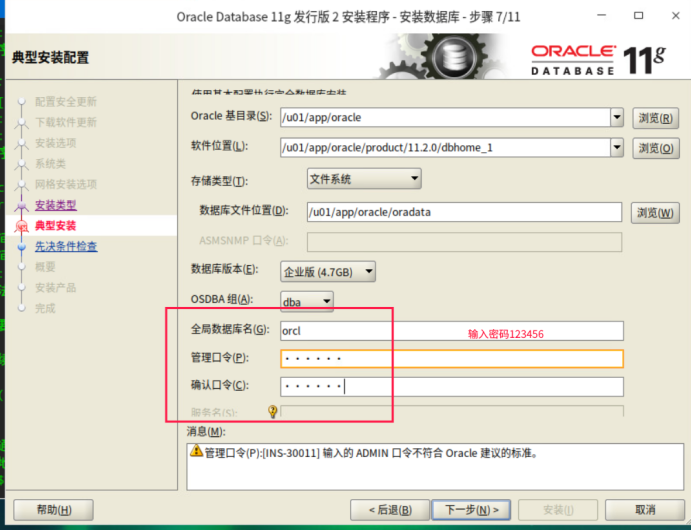Image resolution: width=691 pixels, height=531 pixels.
Task: Click the 系统类 step
Action: (x=50, y=163)
